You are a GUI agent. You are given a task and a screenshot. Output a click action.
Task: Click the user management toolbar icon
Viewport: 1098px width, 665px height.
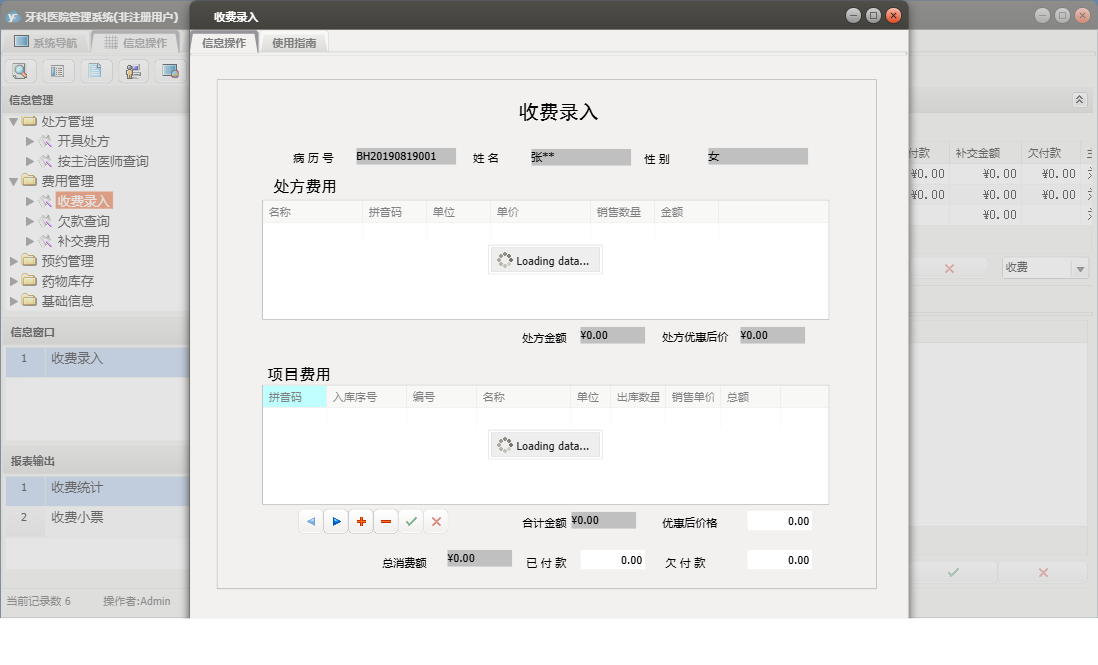tap(132, 70)
